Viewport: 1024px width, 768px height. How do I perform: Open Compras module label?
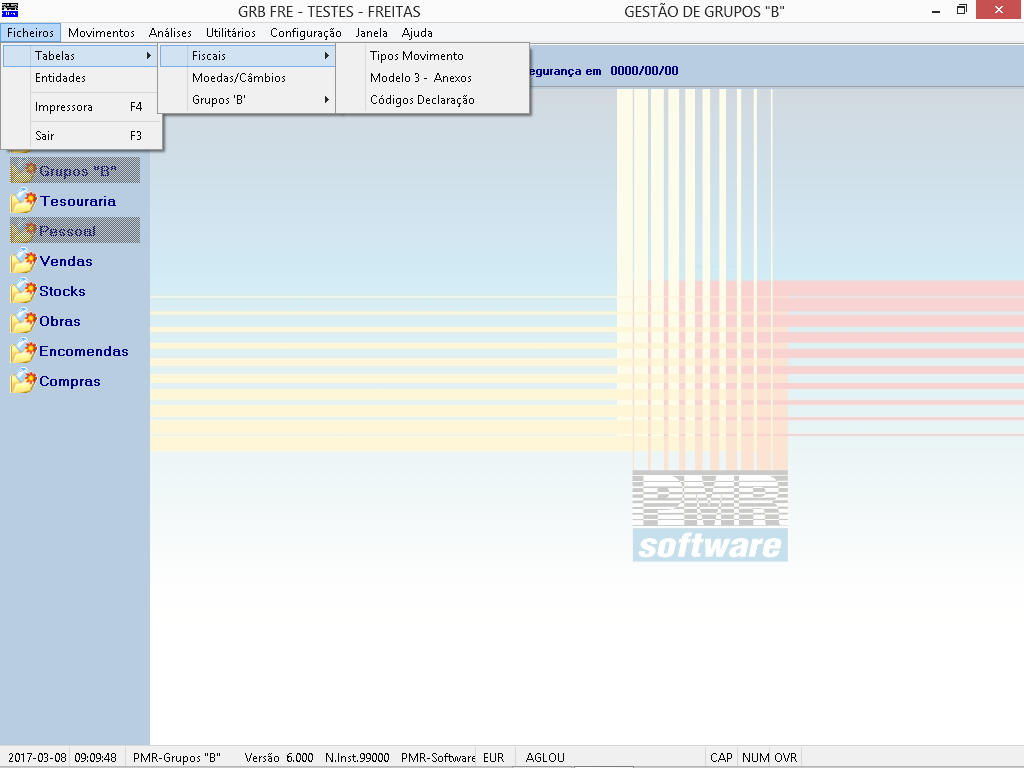[x=70, y=381]
